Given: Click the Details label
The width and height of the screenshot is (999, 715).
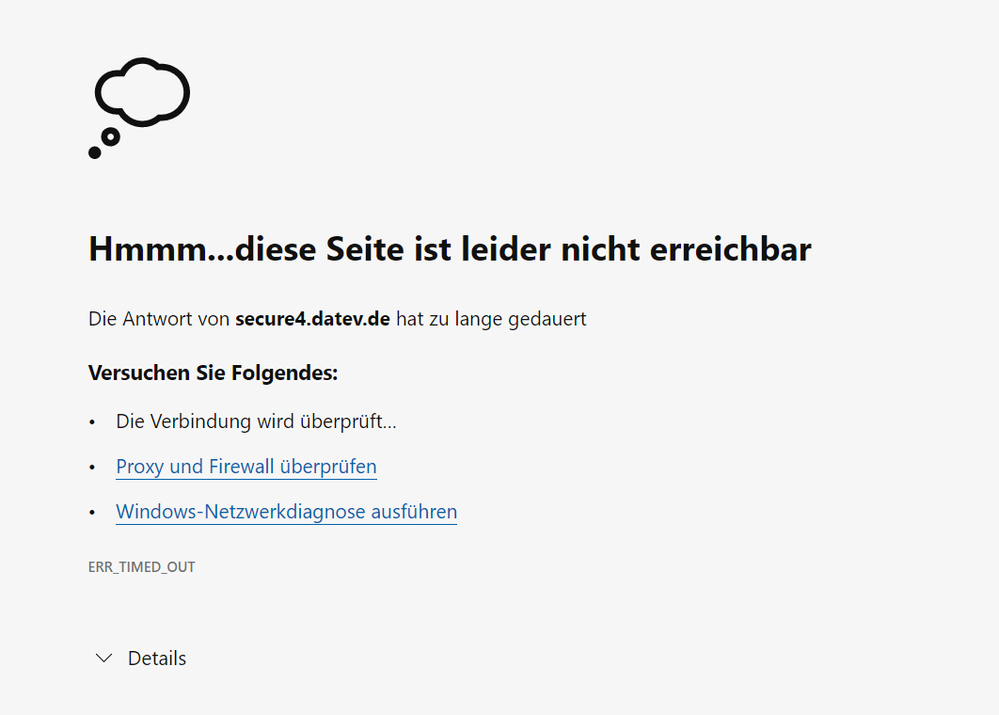Looking at the screenshot, I should (x=157, y=658).
